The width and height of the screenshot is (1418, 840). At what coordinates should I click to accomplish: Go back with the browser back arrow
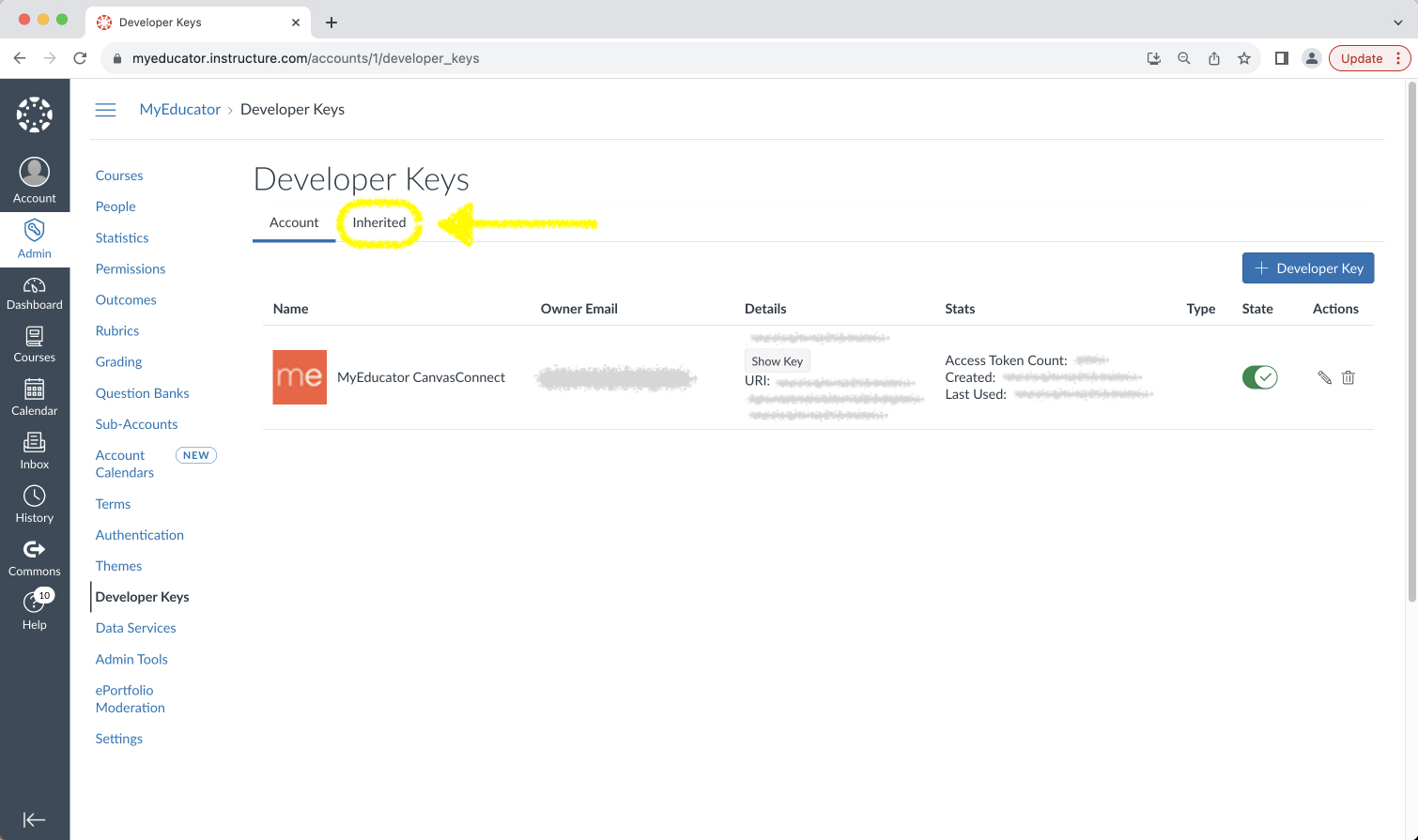coord(20,58)
